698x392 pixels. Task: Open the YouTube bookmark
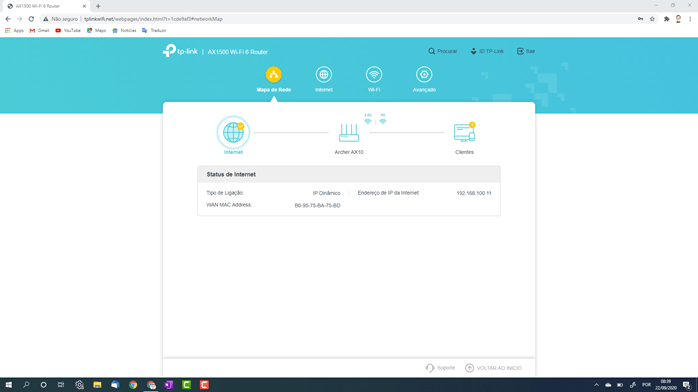pos(68,31)
